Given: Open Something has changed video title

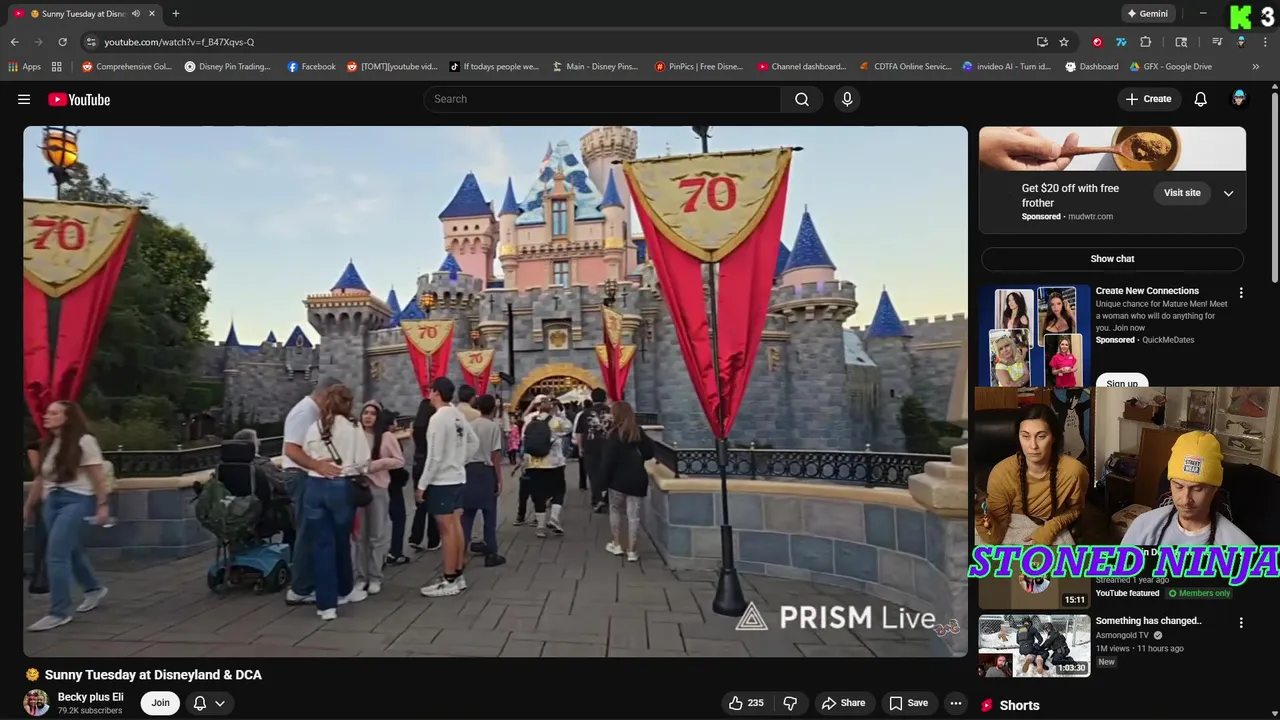Looking at the screenshot, I should [x=1148, y=621].
